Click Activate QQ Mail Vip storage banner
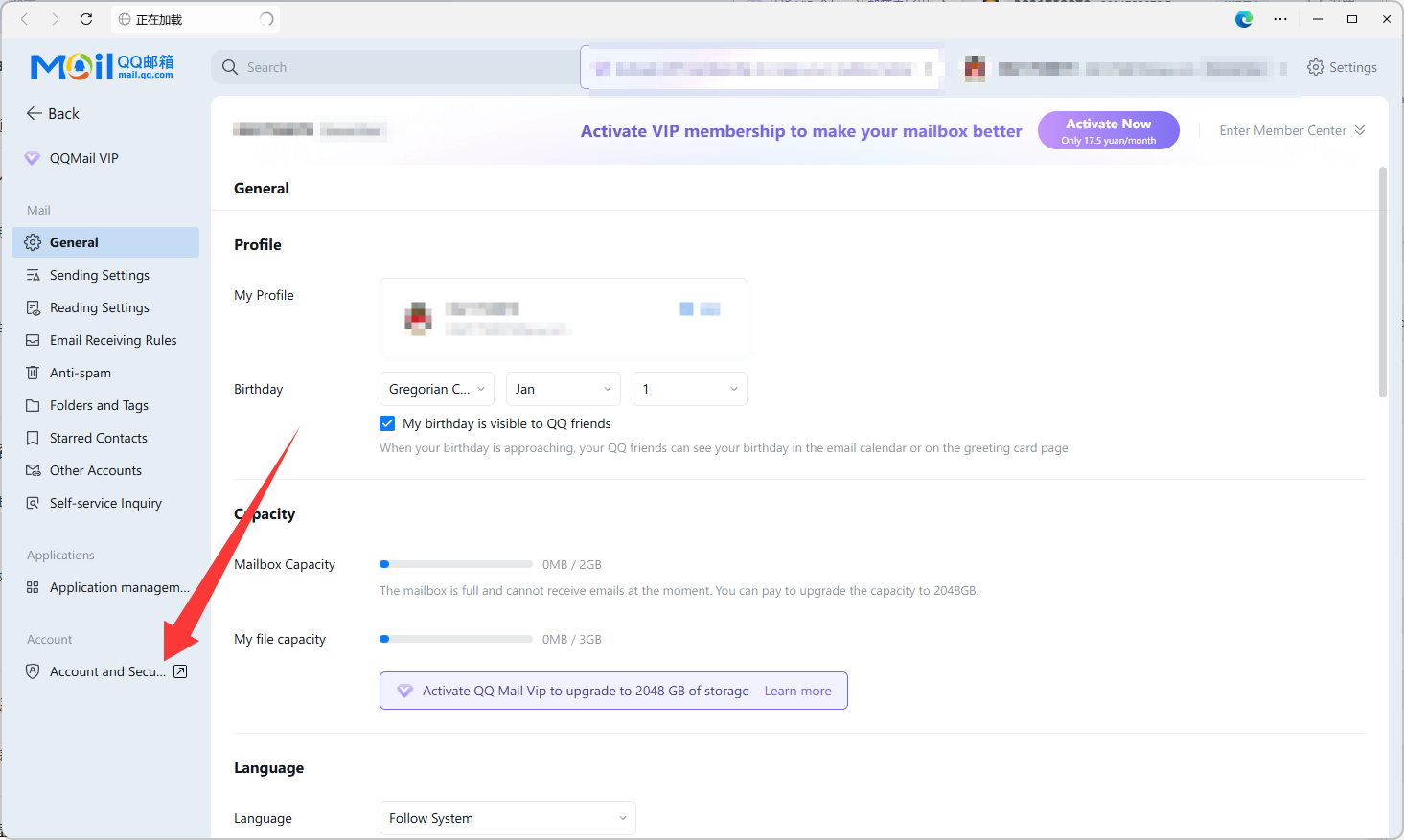The image size is (1404, 840). coord(613,691)
